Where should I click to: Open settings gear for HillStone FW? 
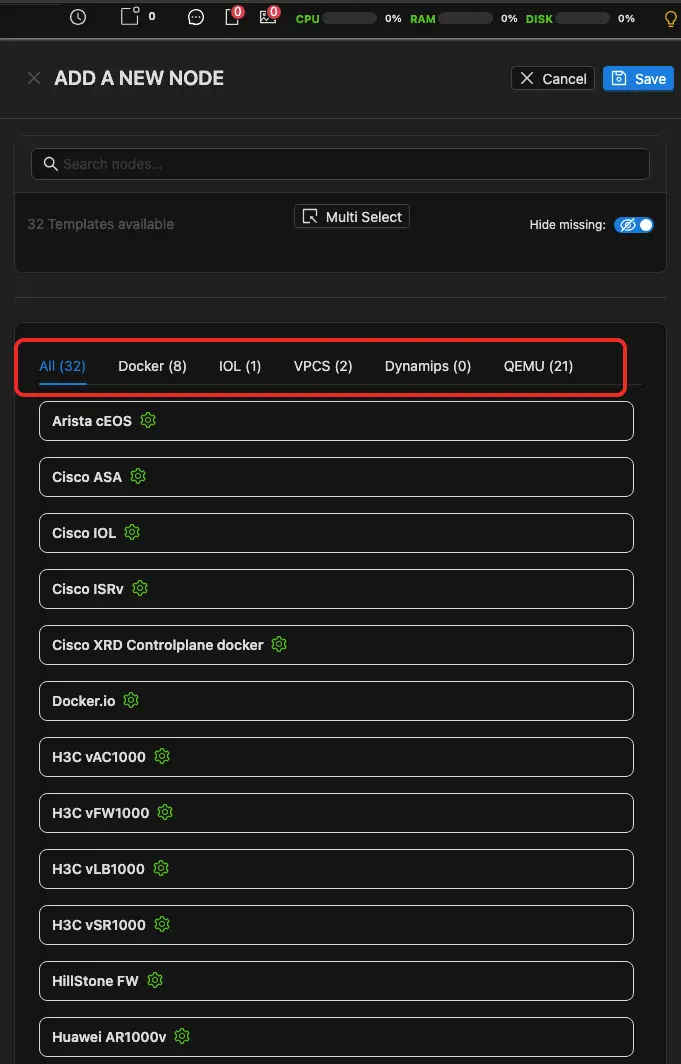[155, 980]
